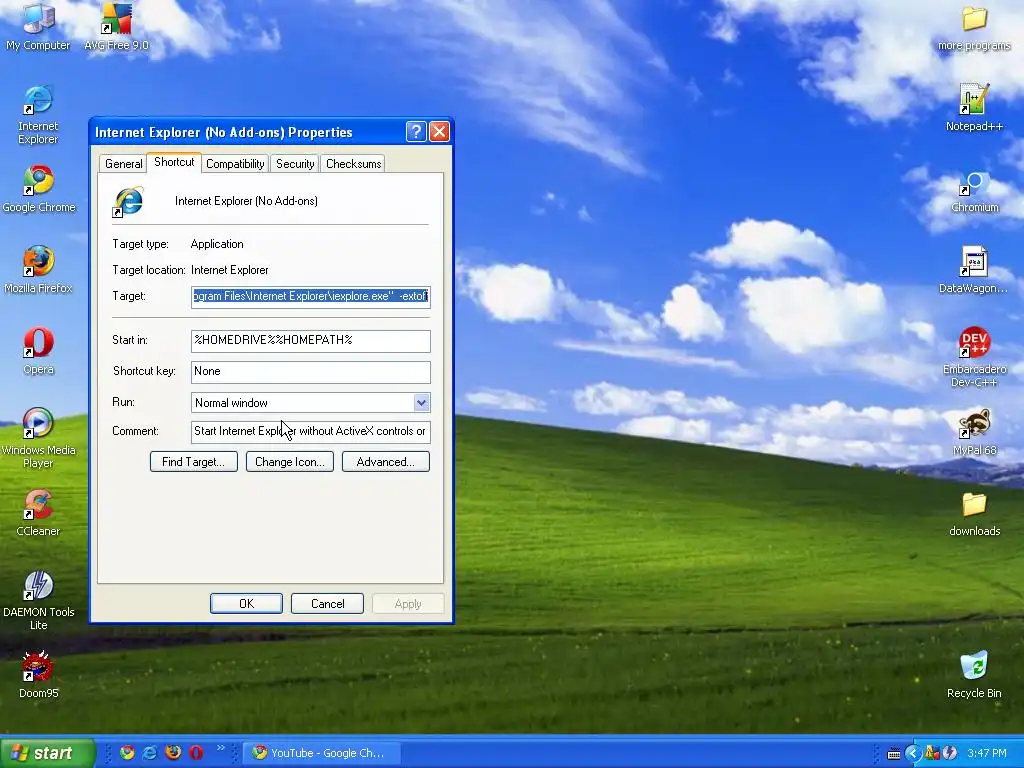Launch Firefox from Quick Launch bar
The width and height of the screenshot is (1024, 768).
[173, 752]
